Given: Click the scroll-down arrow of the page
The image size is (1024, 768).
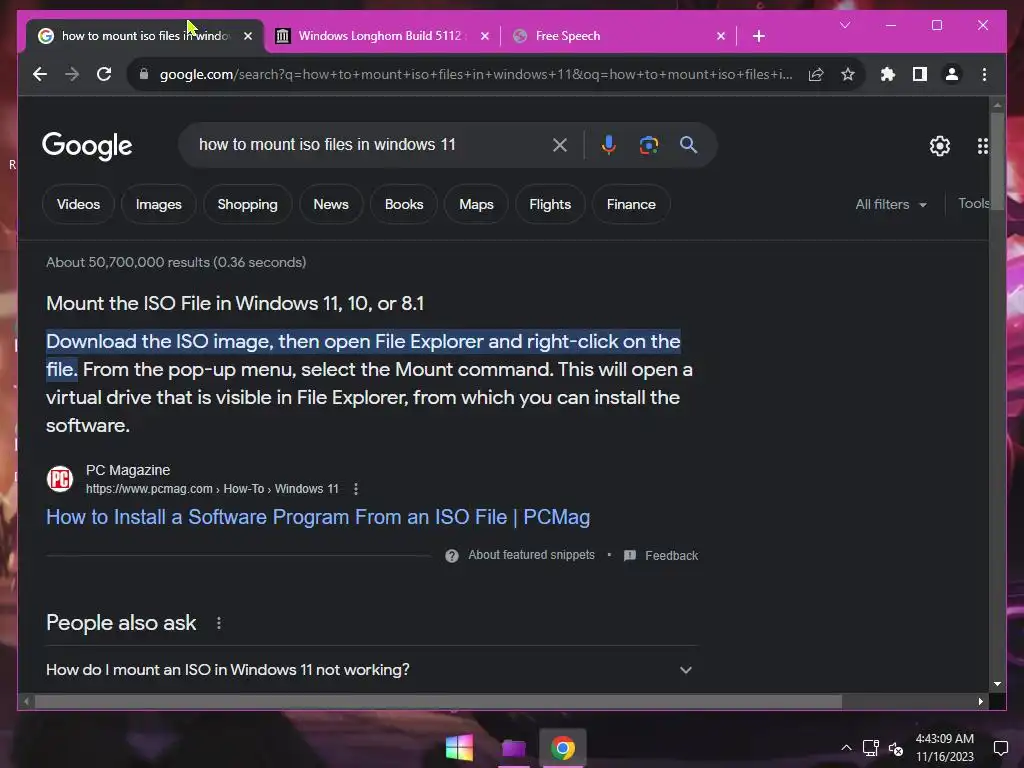Looking at the screenshot, I should (x=997, y=684).
